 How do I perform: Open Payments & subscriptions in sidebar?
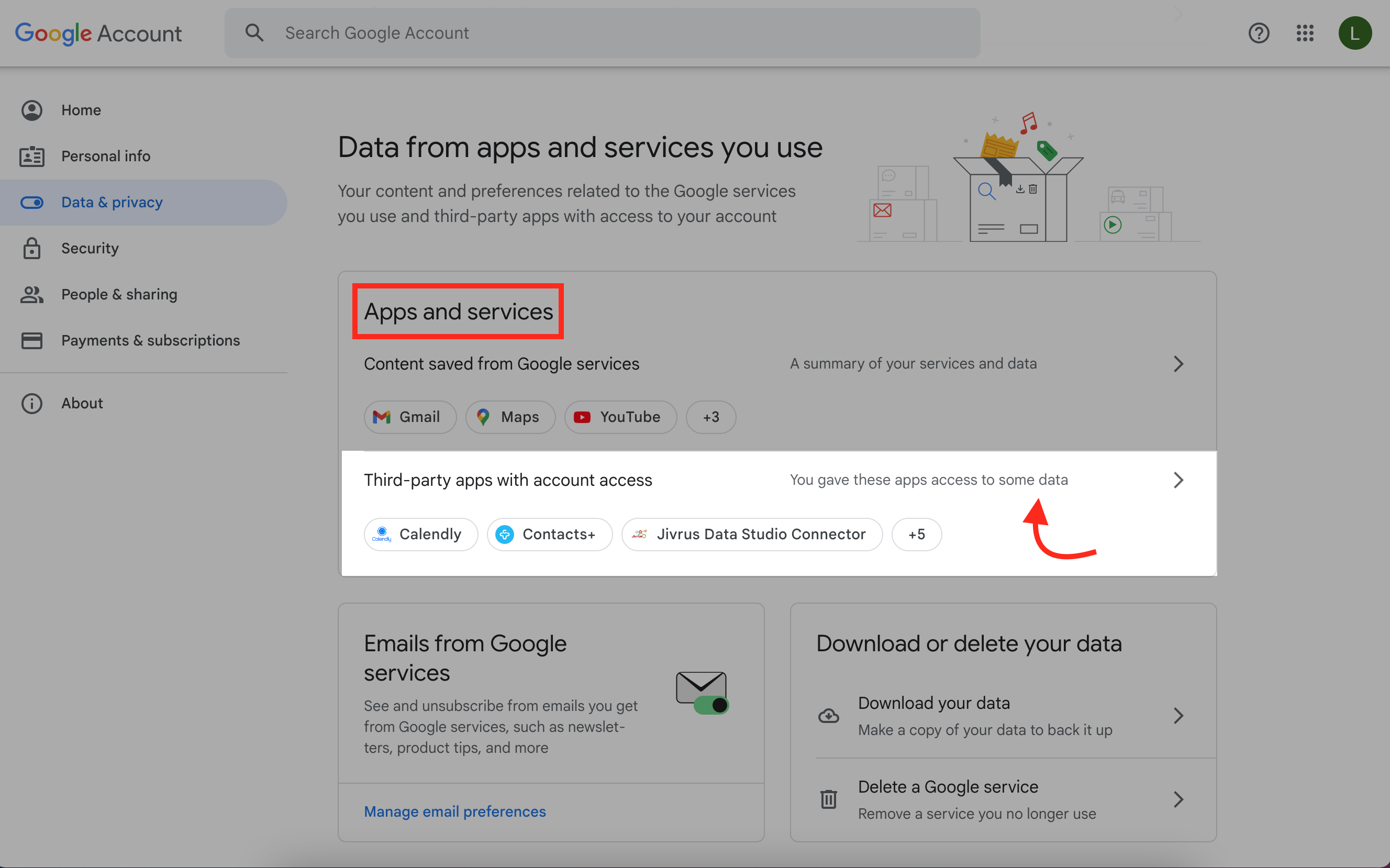click(x=143, y=340)
